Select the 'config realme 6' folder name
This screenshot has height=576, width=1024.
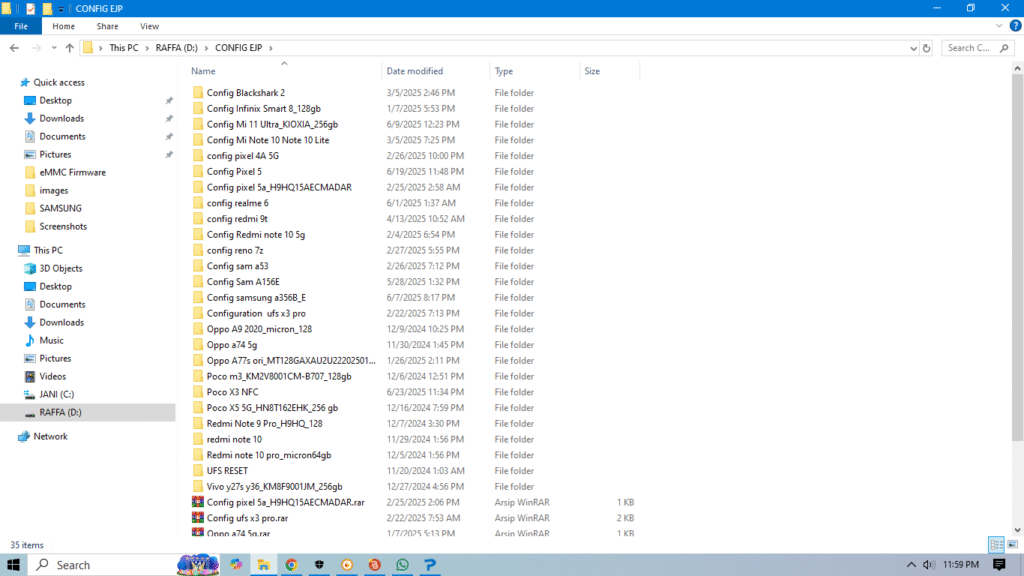coord(238,203)
